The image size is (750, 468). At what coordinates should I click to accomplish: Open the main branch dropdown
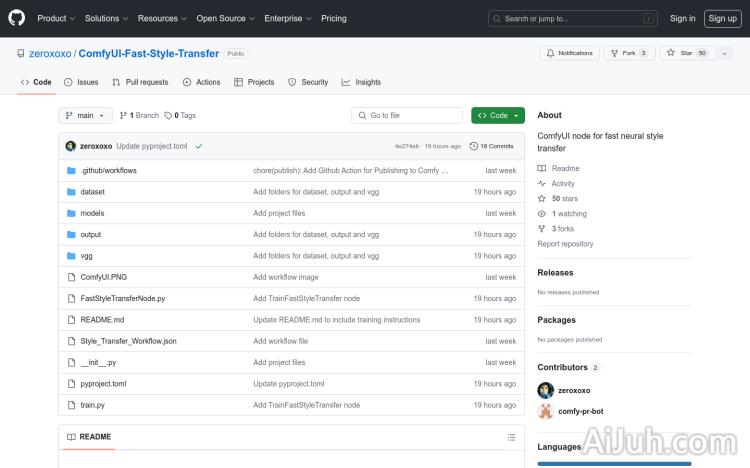point(85,115)
